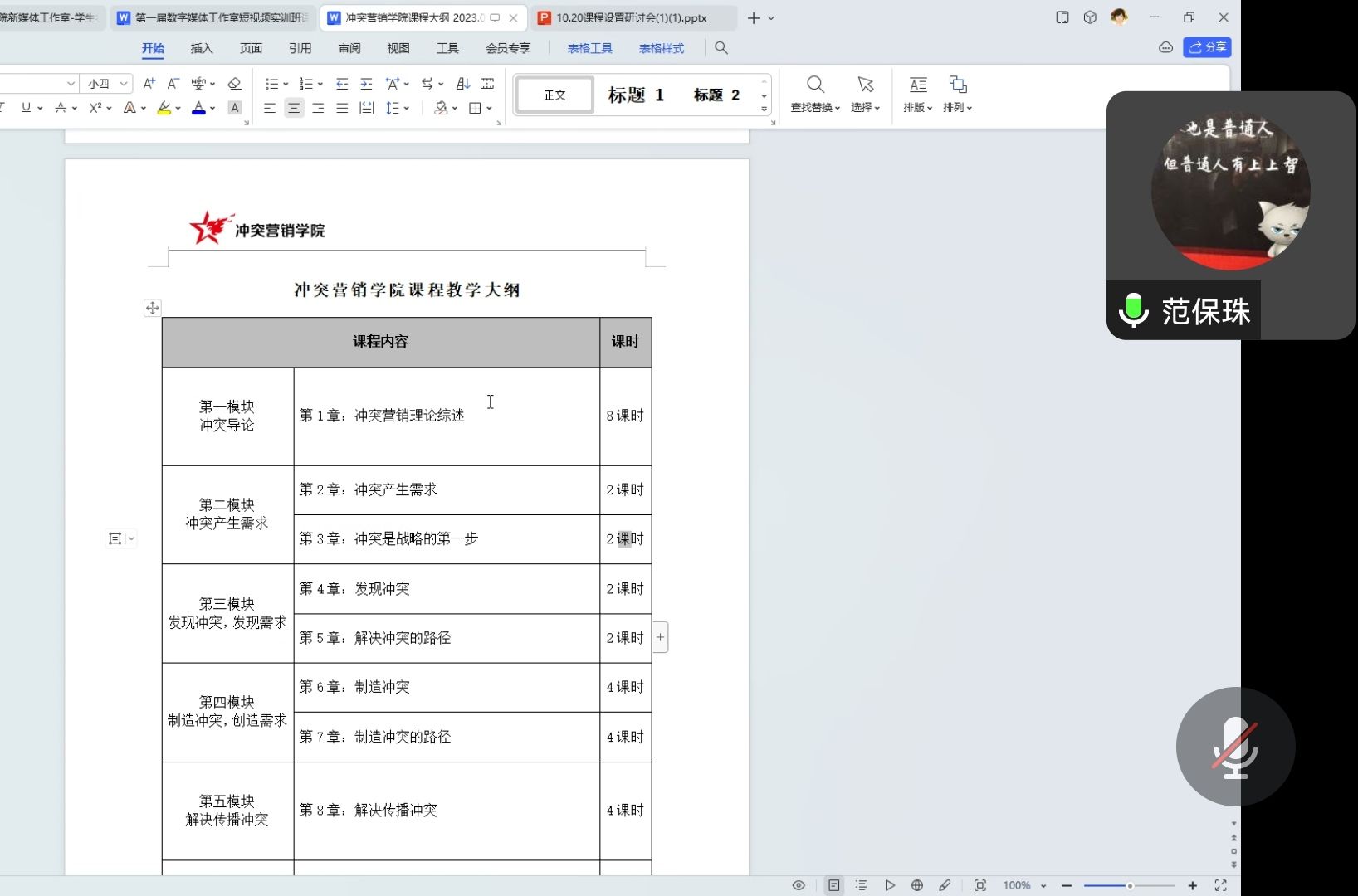
Task: Click the search icon in the ribbon tabs
Action: tap(721, 48)
